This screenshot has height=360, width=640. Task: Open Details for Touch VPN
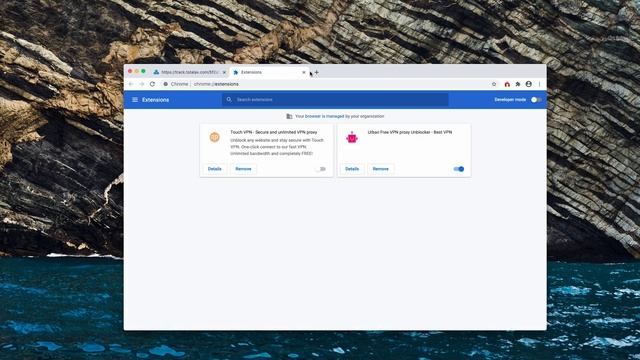[214, 169]
